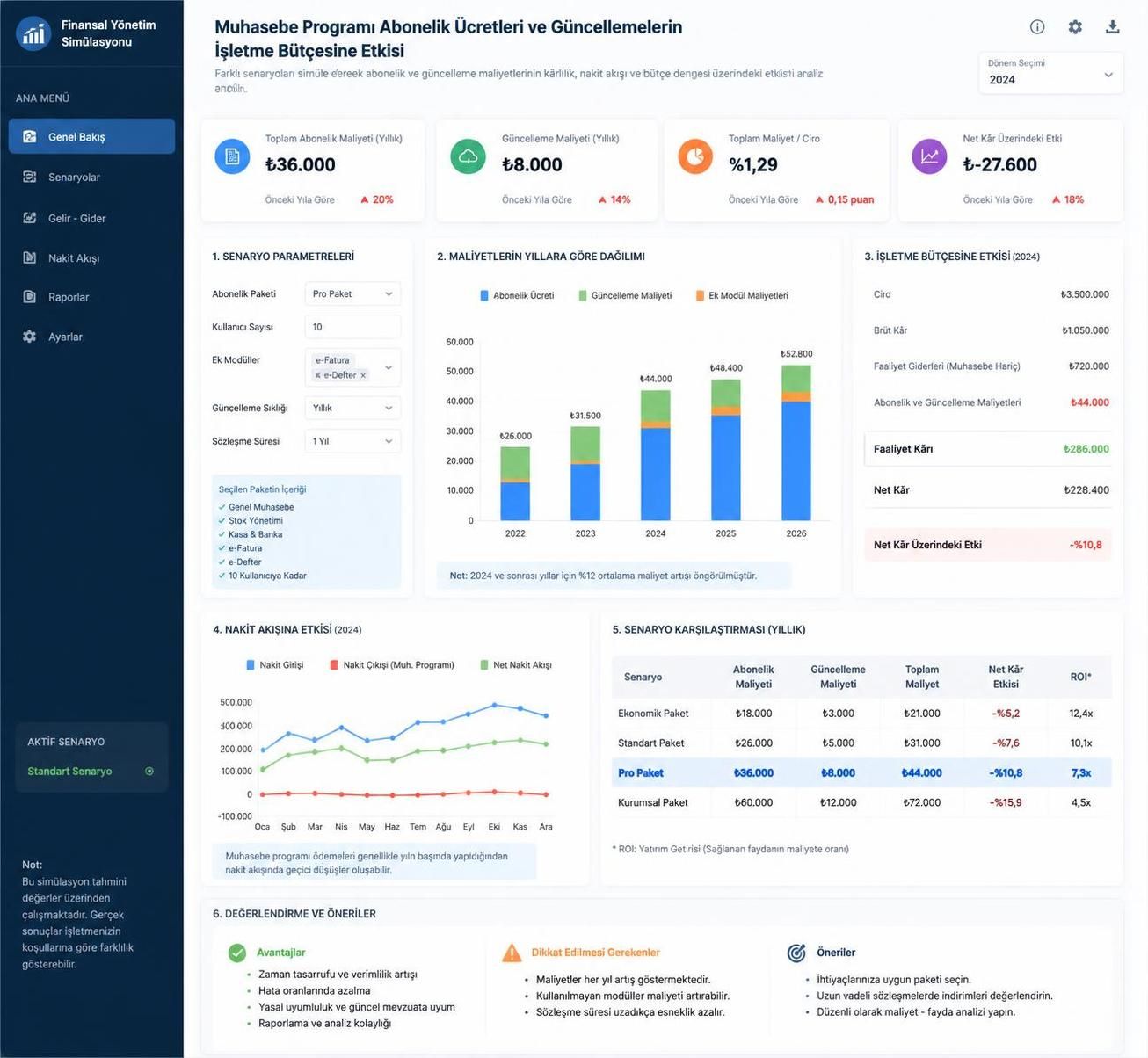
Task: Toggle the Standart Senaryo active radio indicator
Action: click(x=149, y=772)
